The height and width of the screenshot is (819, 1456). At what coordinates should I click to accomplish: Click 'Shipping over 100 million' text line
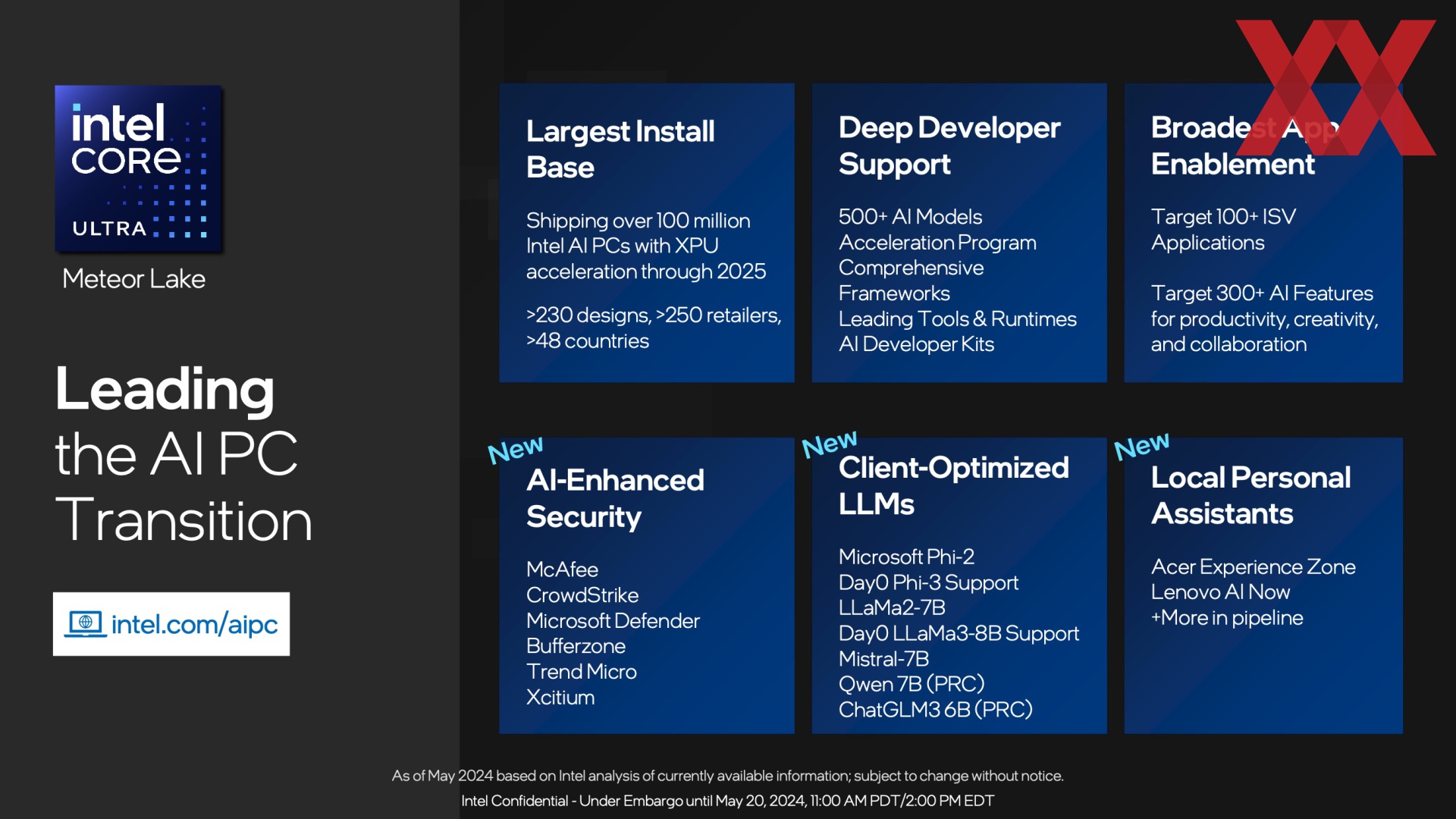[638, 221]
